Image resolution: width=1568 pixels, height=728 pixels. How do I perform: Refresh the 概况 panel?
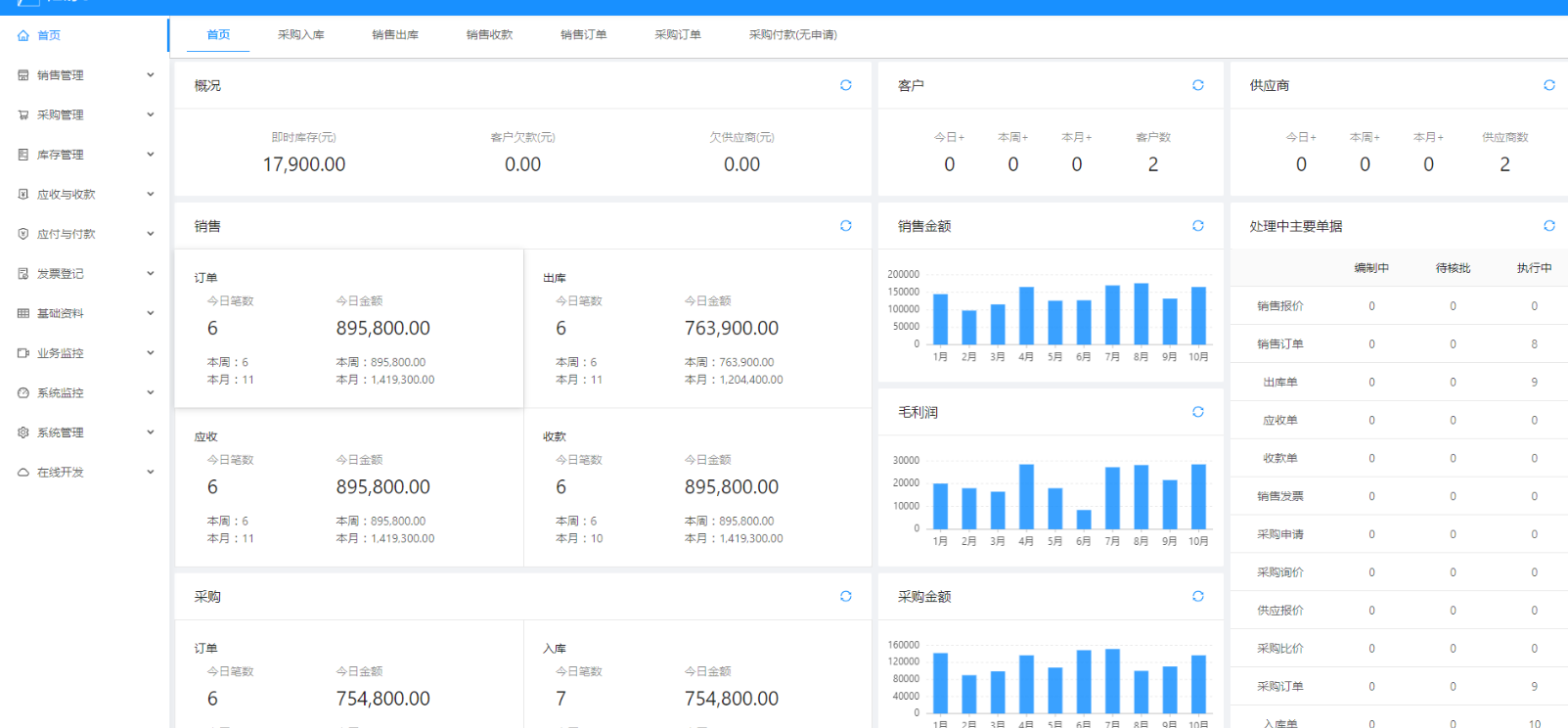pos(846,85)
